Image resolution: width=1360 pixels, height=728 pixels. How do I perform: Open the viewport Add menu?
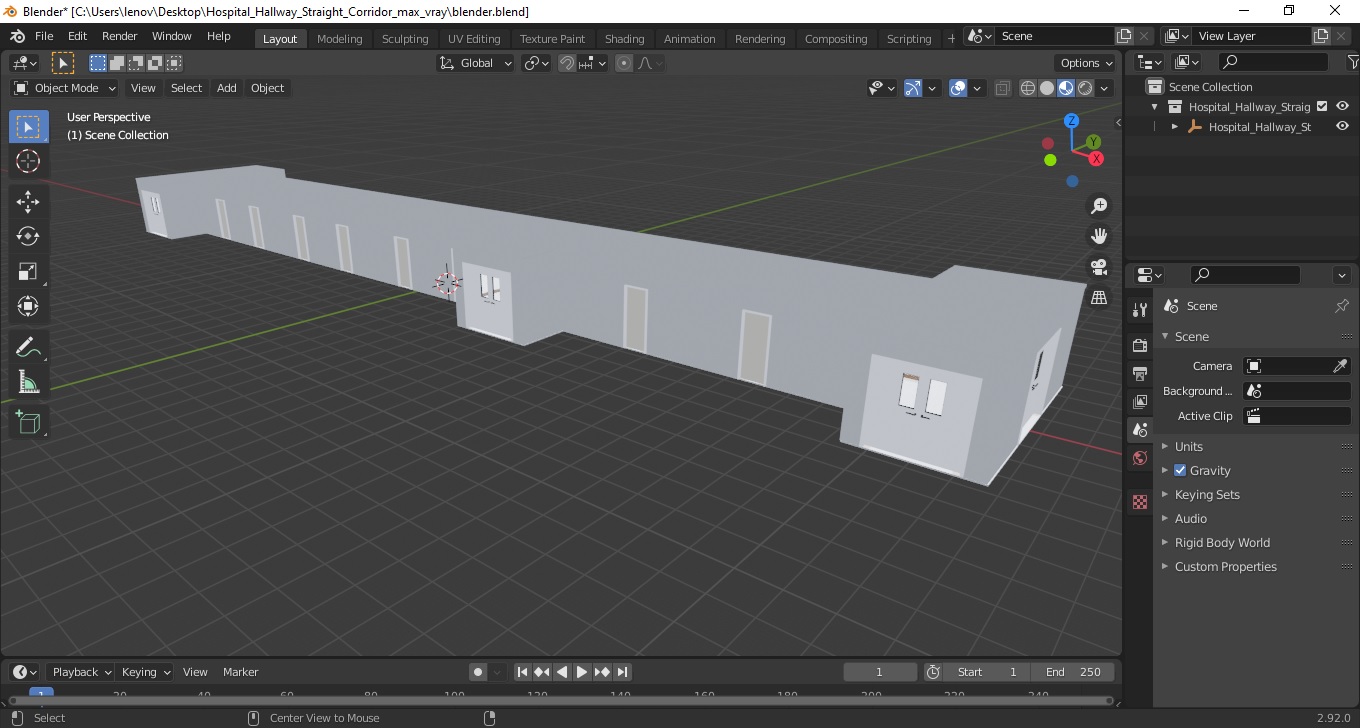click(x=227, y=88)
